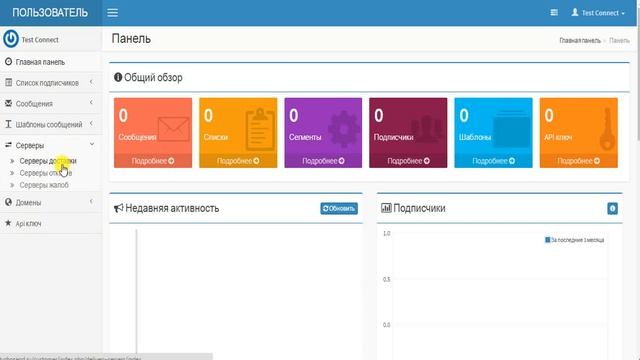Open Api ключ sidebar item
The width and height of the screenshot is (640, 360).
click(x=51, y=223)
